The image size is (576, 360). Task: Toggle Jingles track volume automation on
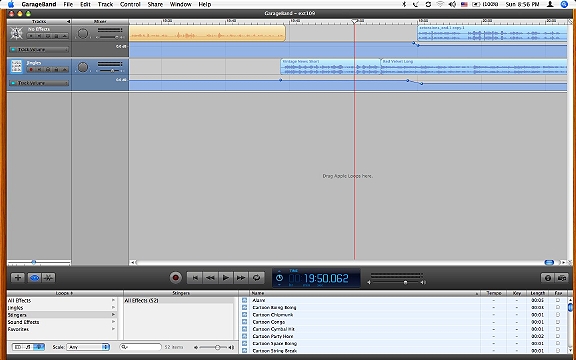[13, 83]
